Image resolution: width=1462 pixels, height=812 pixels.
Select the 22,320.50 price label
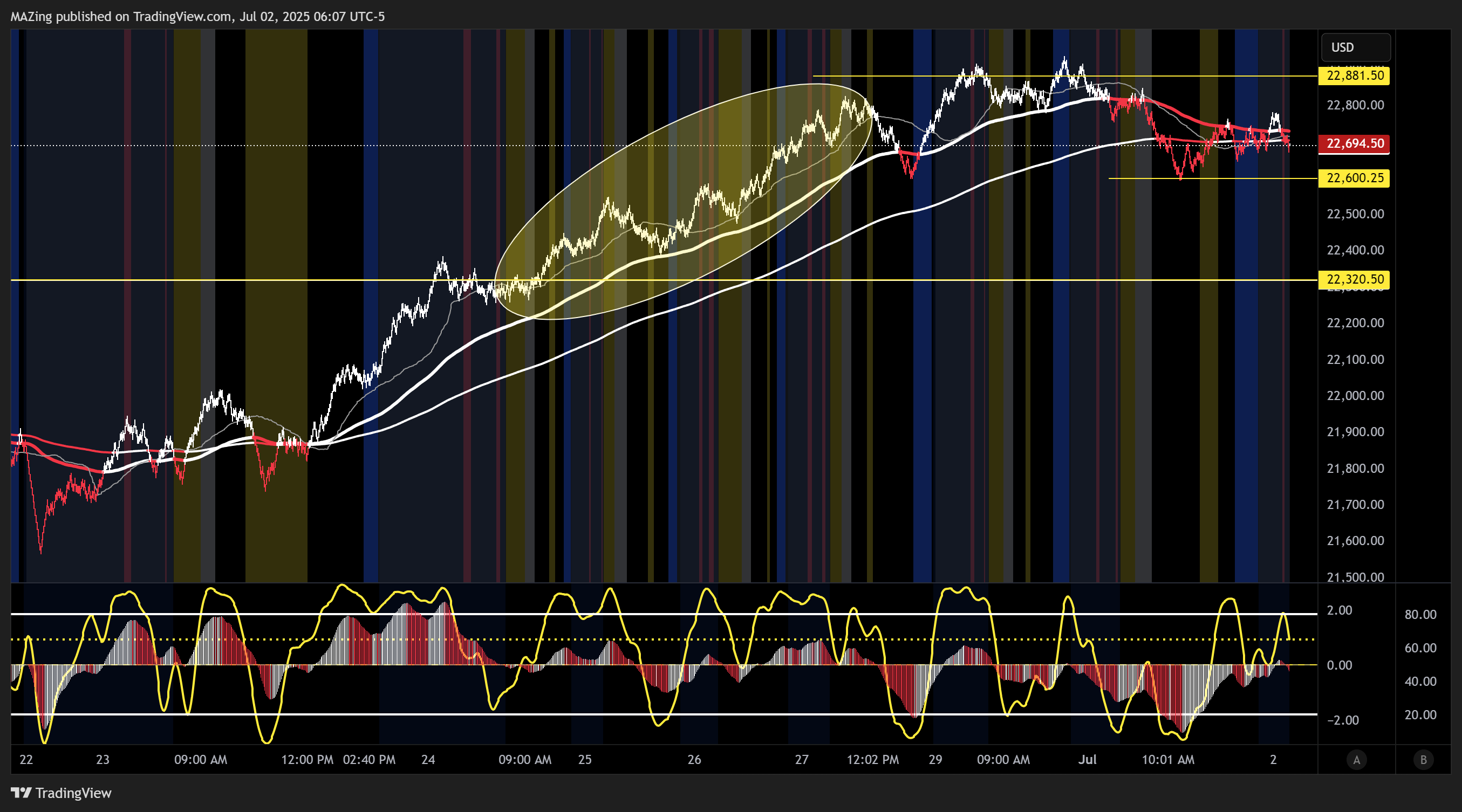(1355, 279)
